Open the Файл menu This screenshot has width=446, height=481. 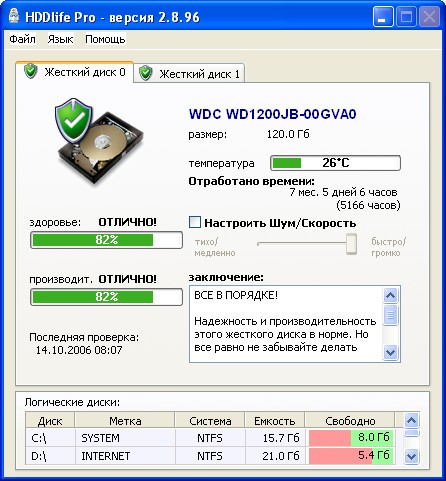(x=22, y=39)
